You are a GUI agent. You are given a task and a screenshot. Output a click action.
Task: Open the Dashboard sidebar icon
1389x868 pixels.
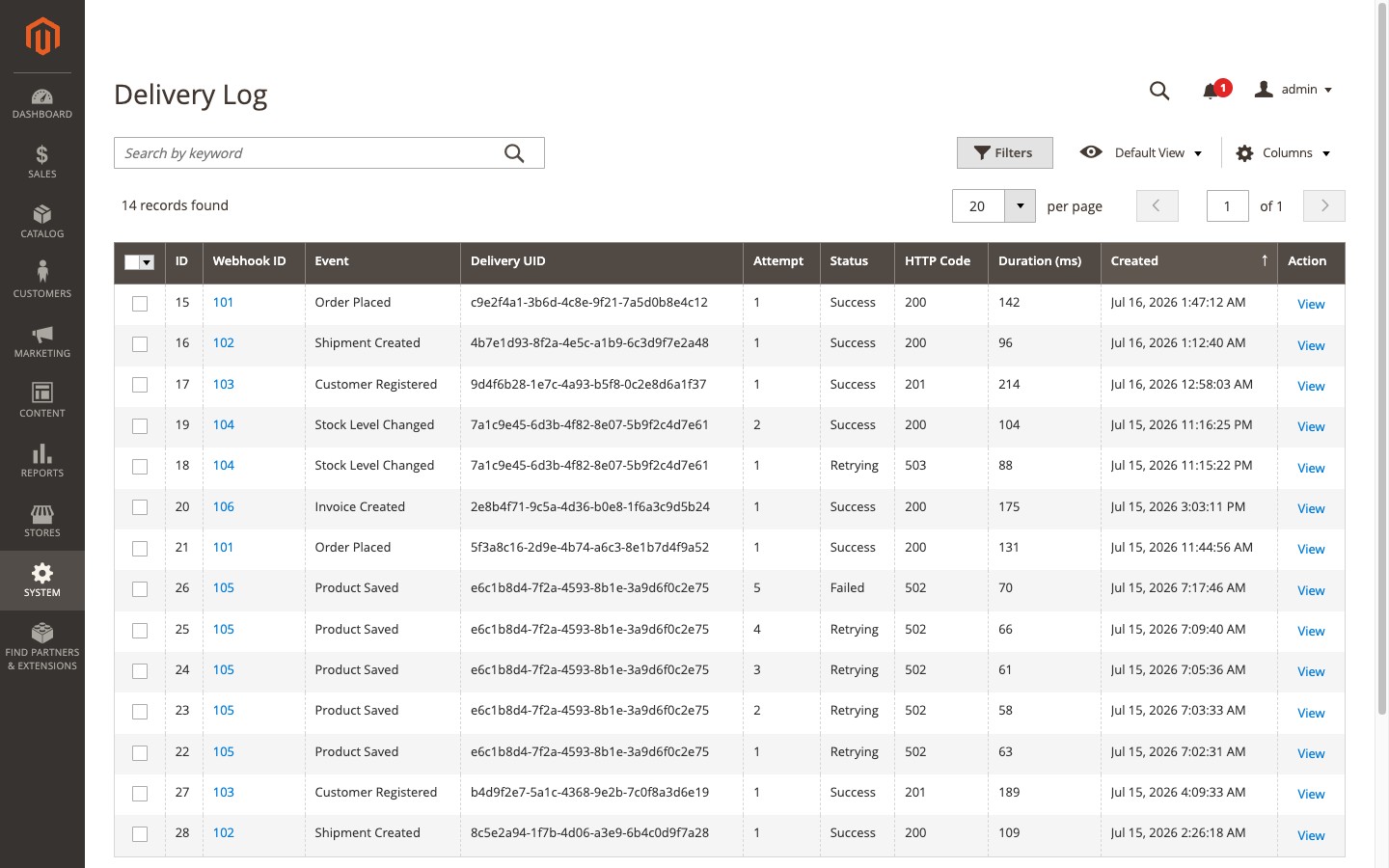click(42, 103)
